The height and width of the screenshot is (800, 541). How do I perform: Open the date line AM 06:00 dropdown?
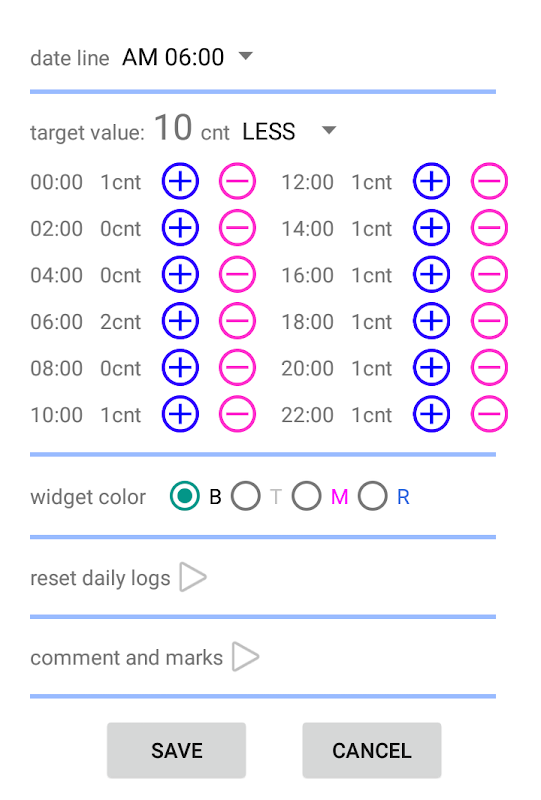click(187, 57)
